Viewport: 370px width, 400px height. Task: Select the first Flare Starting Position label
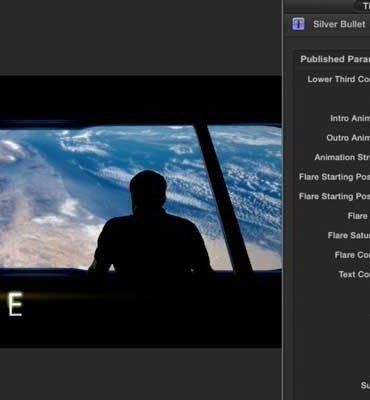click(334, 177)
